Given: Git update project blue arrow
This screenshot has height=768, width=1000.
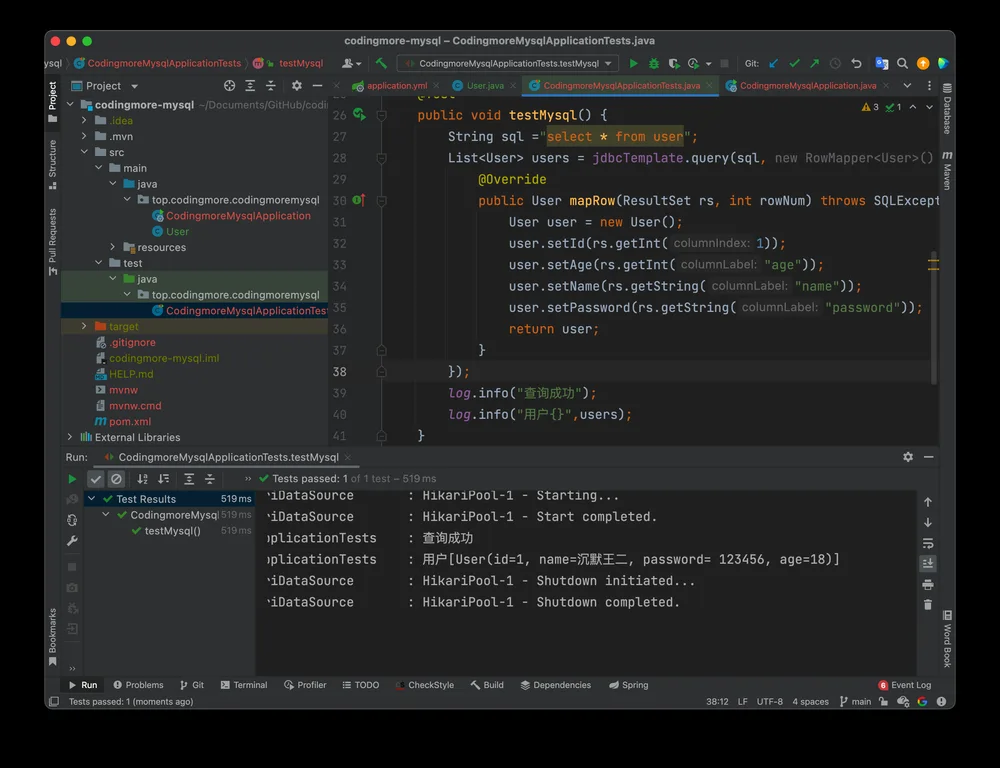Looking at the screenshot, I should pos(774,63).
